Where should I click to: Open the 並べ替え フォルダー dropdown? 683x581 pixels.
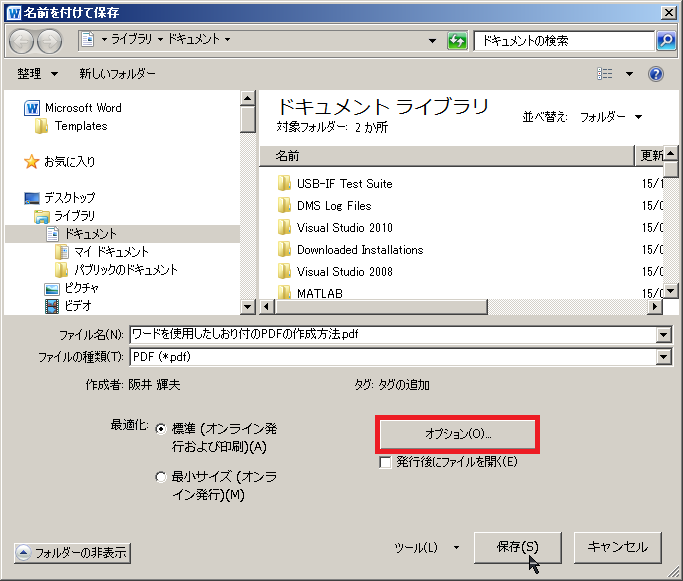[611, 117]
